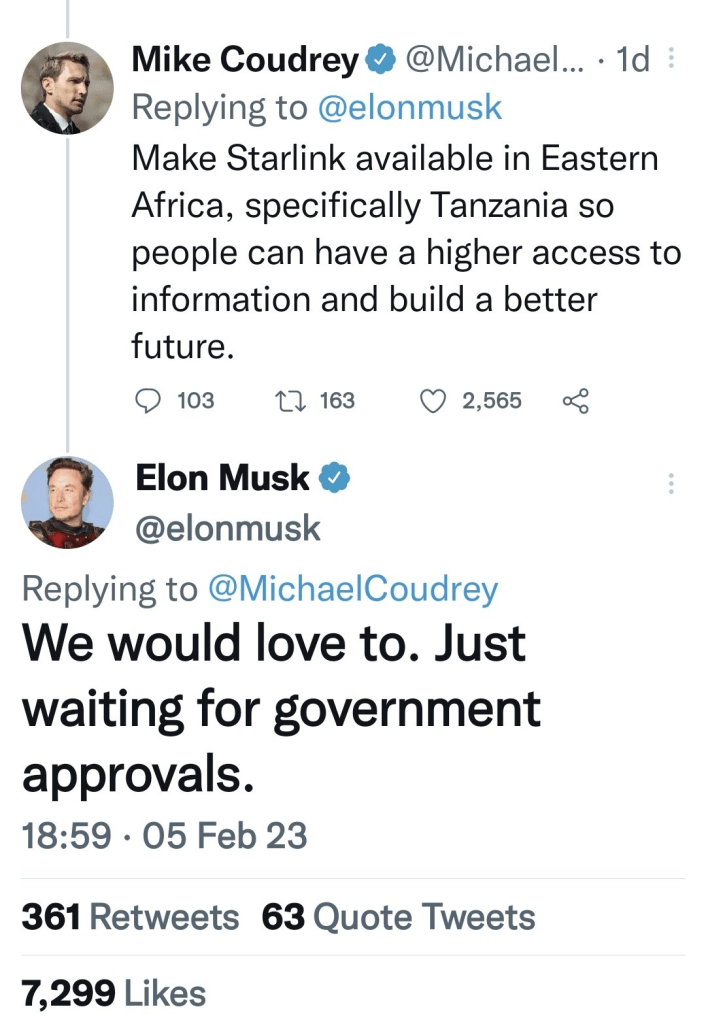Click the 1d timestamp on Mike's tweet
This screenshot has width=706, height=1024.
[x=634, y=62]
